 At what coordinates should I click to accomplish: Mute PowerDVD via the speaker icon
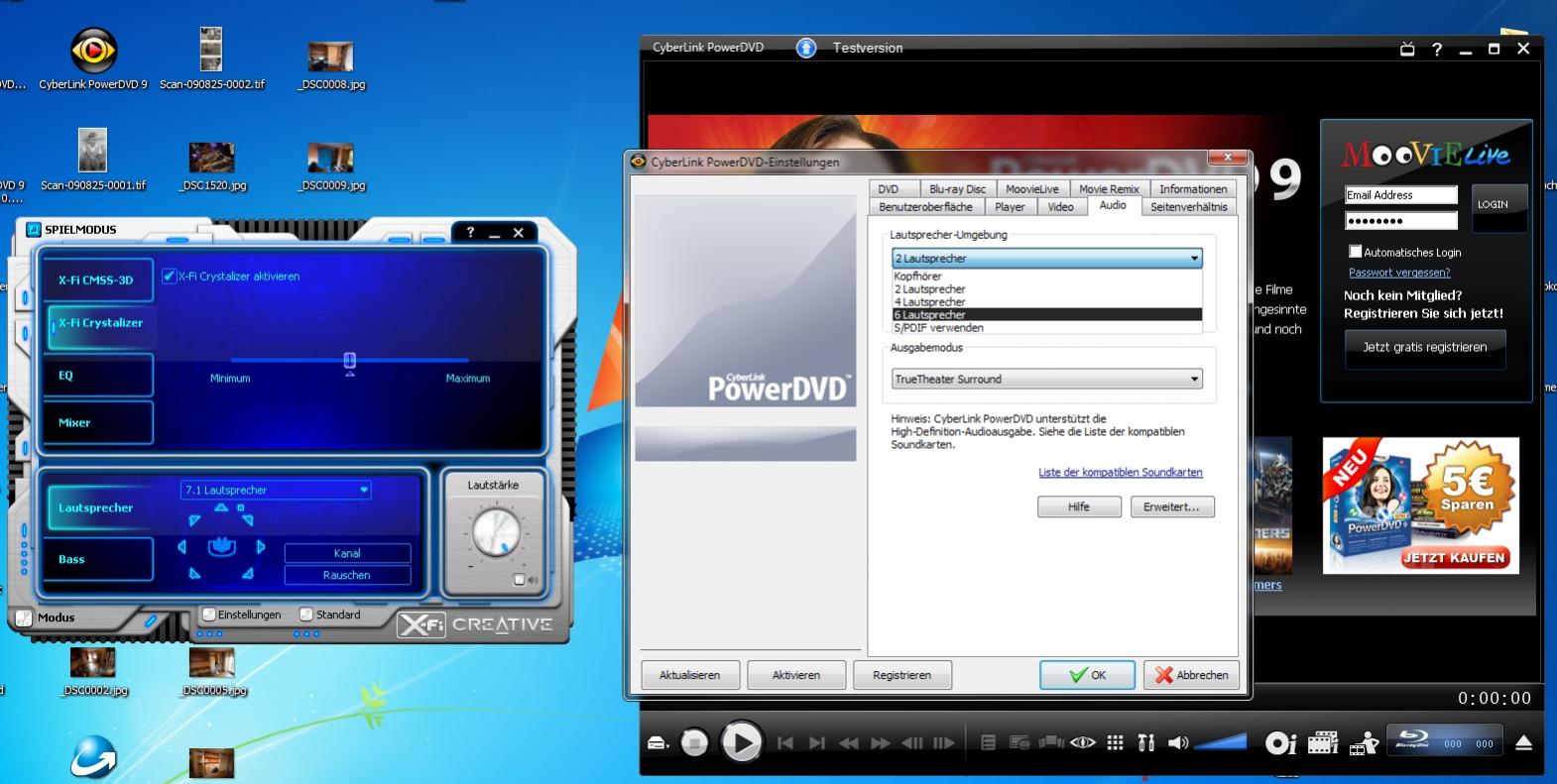(x=1178, y=742)
